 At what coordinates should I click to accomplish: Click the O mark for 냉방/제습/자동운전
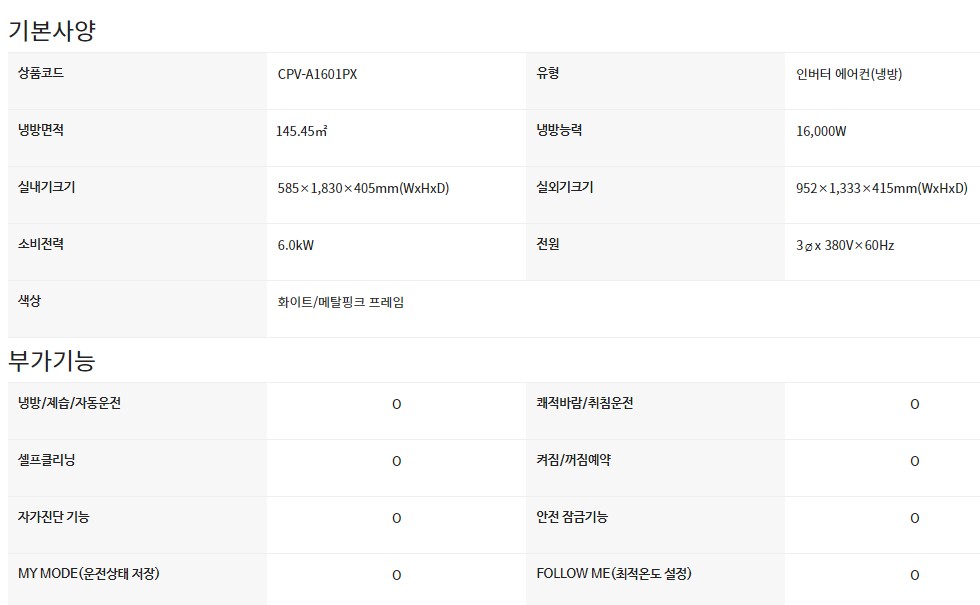pyautogui.click(x=396, y=404)
